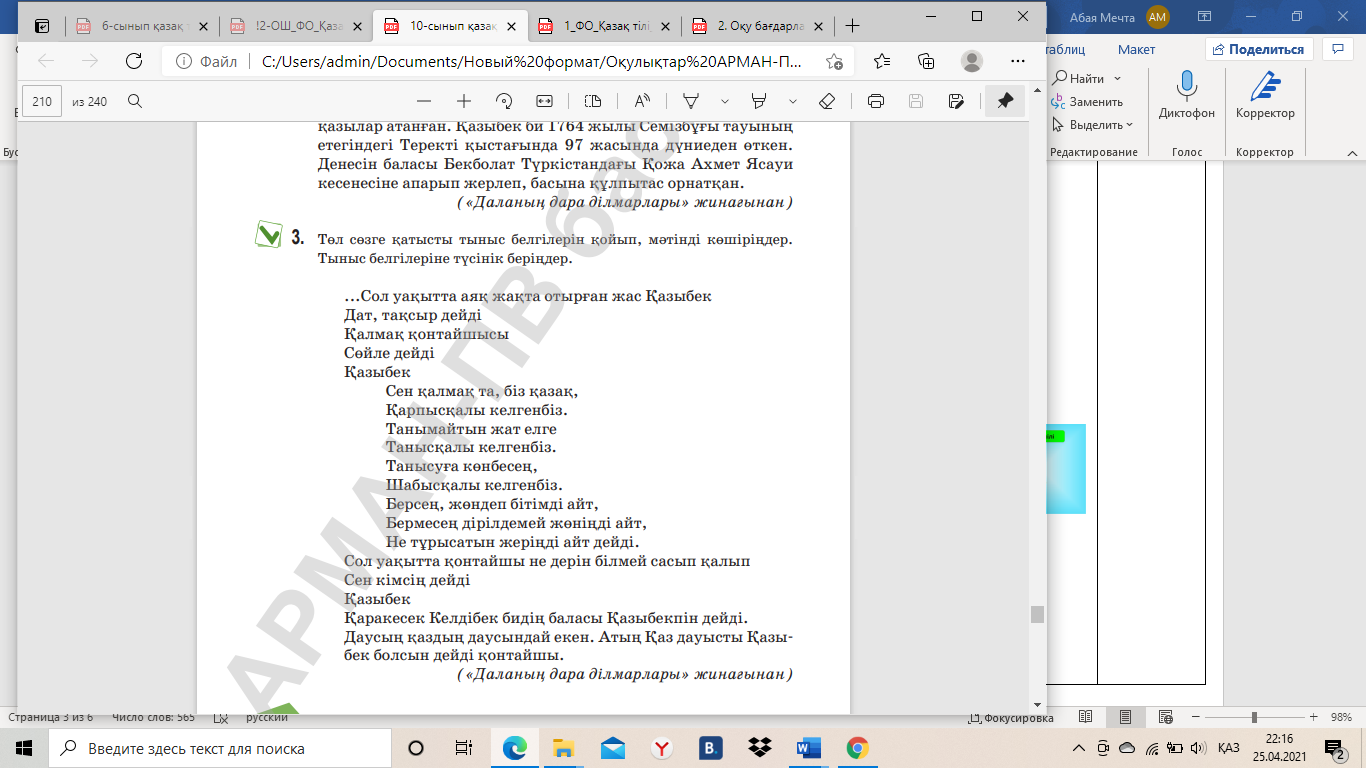Click Найти in Word's editing group
Screen dimensions: 1366x768
(x=1078, y=78)
